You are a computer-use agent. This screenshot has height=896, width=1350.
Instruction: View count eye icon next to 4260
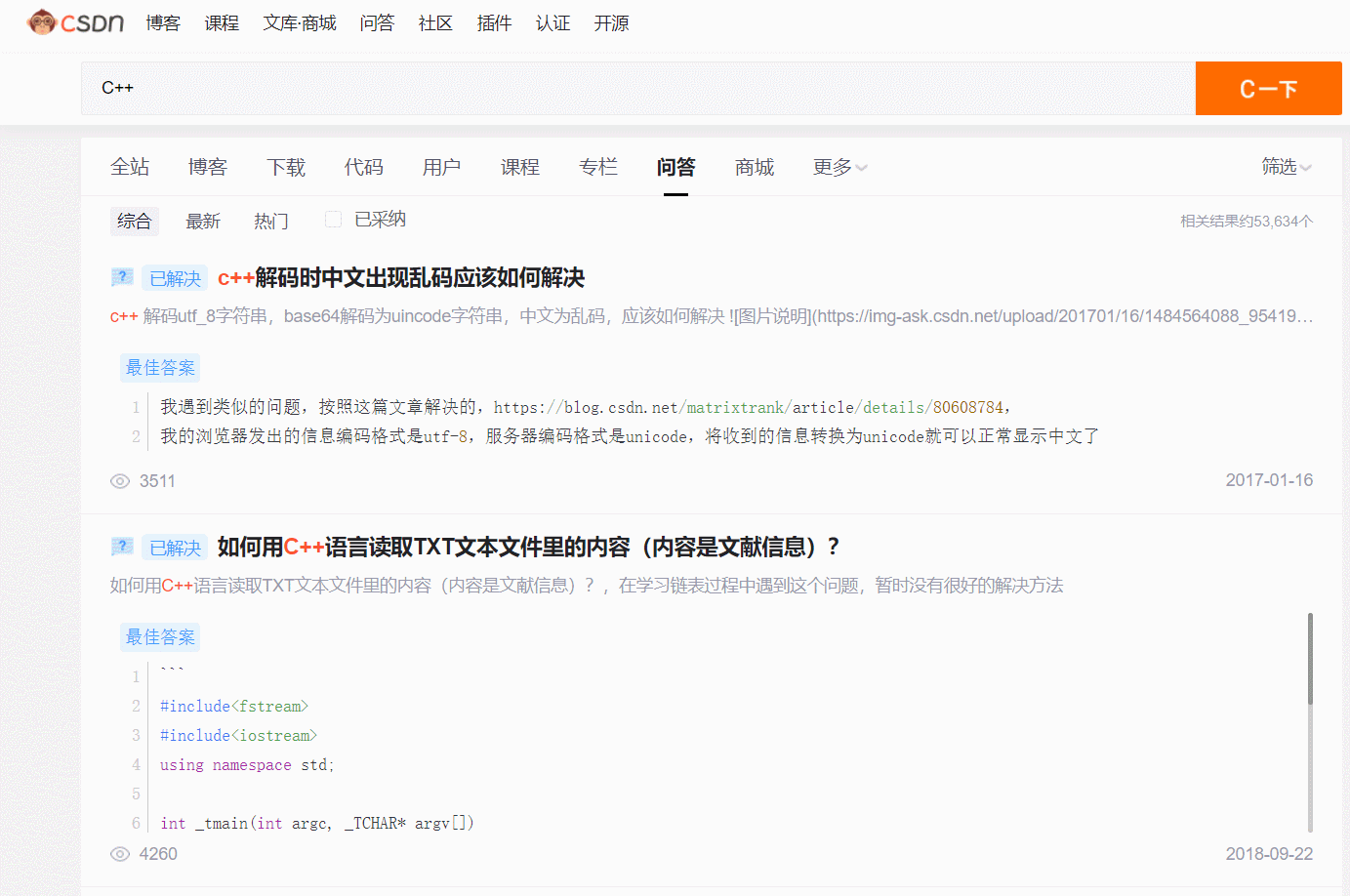120,854
